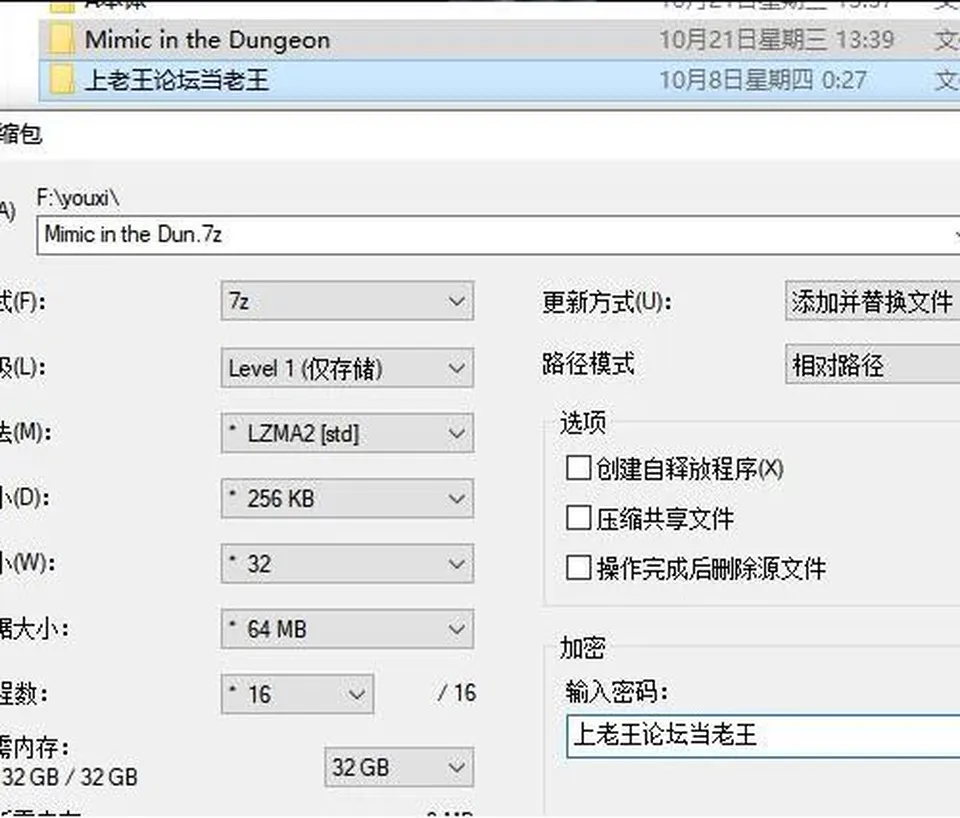Select the folder name Mimic in the Dungeon
The width and height of the screenshot is (960, 818).
[x=208, y=40]
